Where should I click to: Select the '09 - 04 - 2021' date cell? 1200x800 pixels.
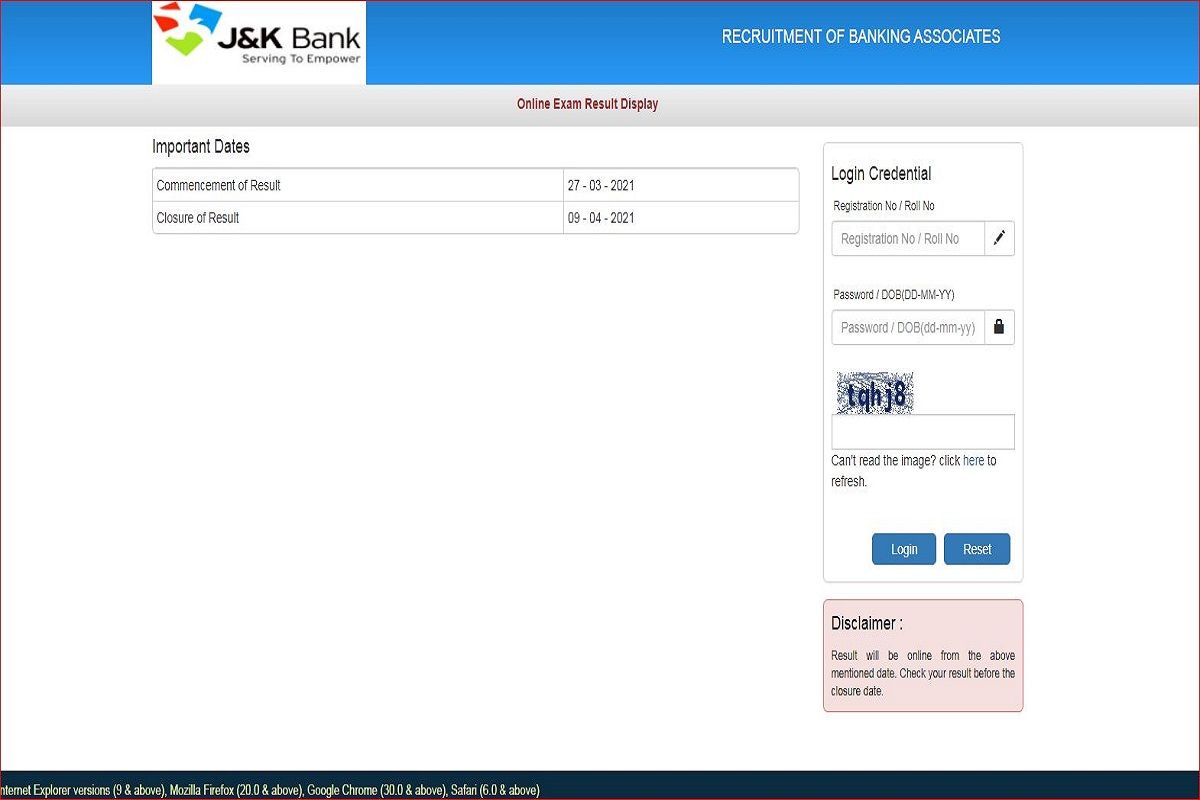point(681,218)
